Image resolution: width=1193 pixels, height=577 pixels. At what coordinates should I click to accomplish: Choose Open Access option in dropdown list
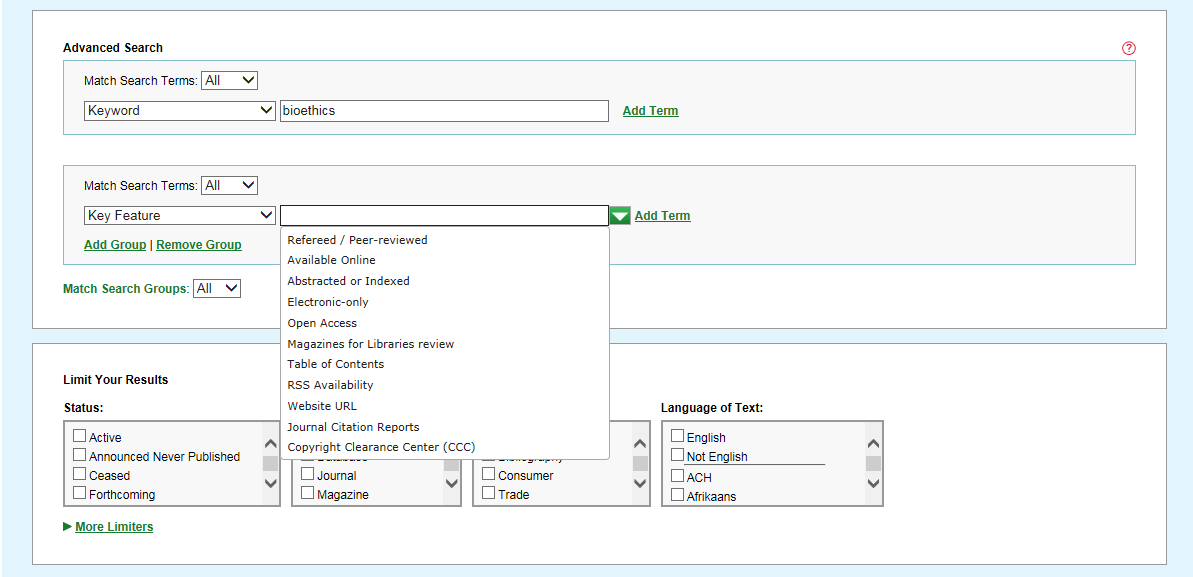tap(322, 323)
